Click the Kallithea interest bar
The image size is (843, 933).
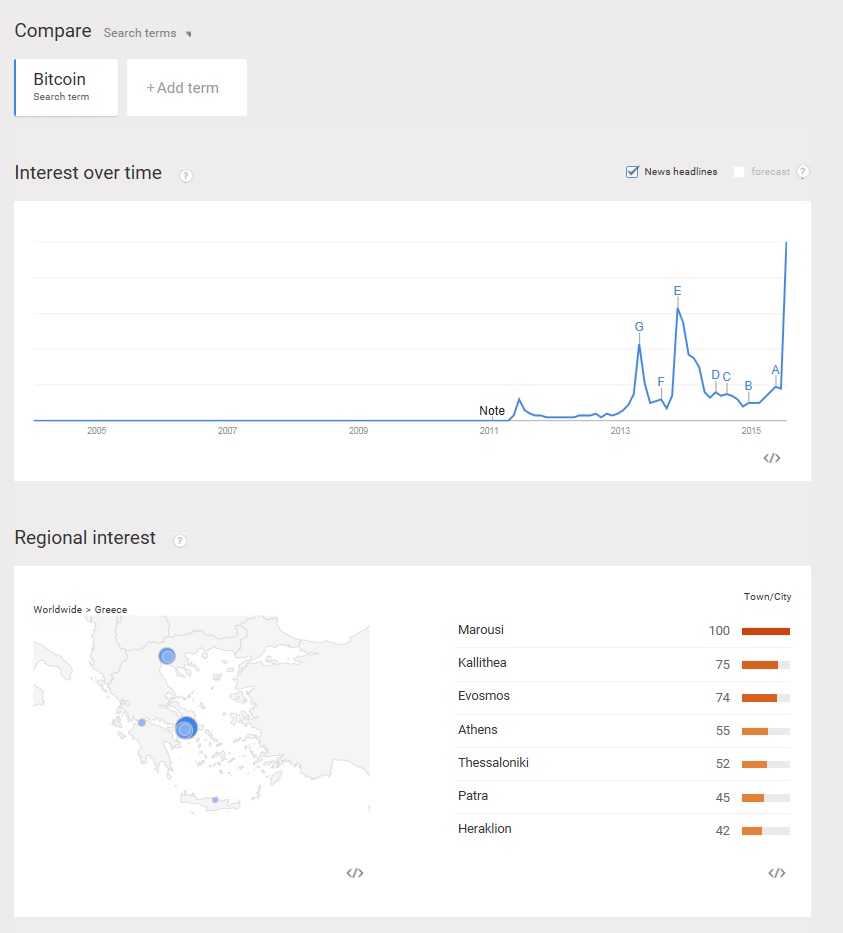(765, 664)
